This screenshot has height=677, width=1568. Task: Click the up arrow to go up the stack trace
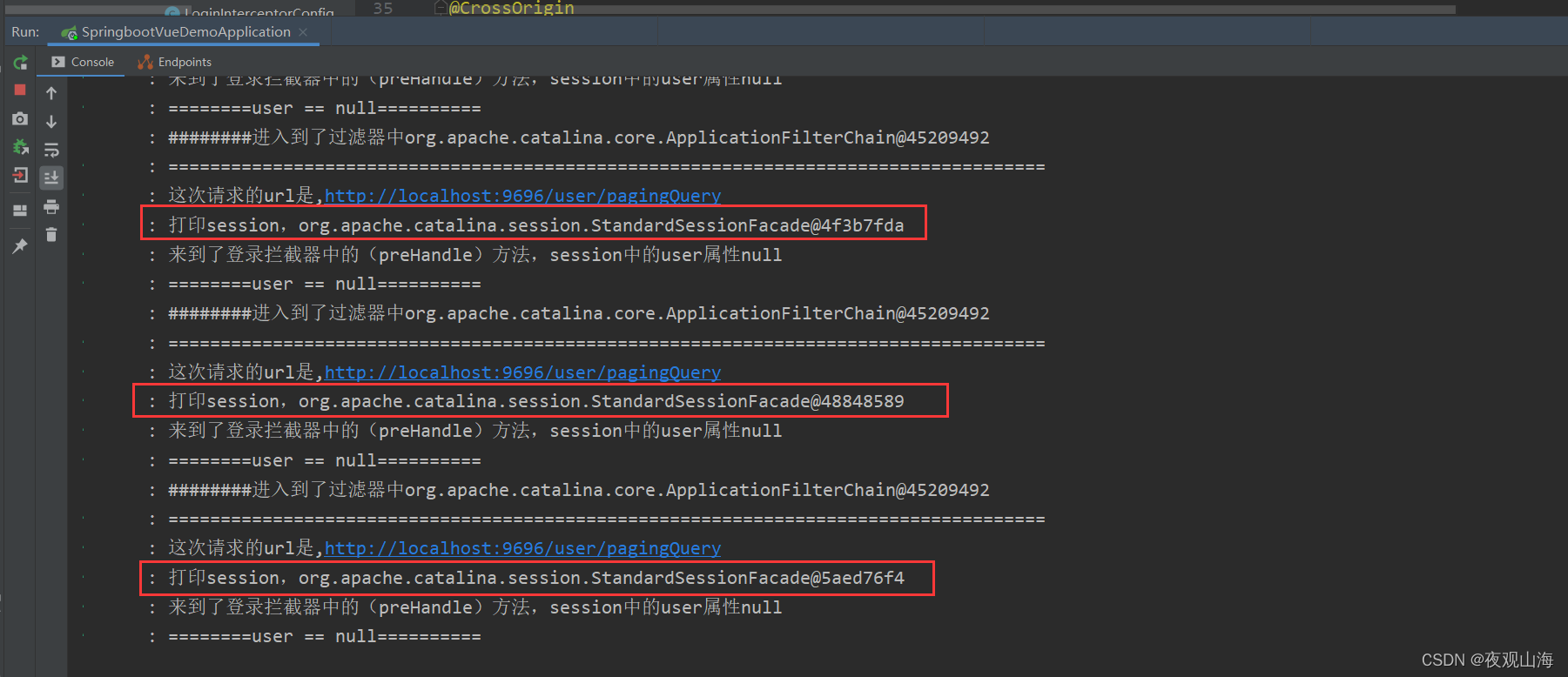pos(51,93)
